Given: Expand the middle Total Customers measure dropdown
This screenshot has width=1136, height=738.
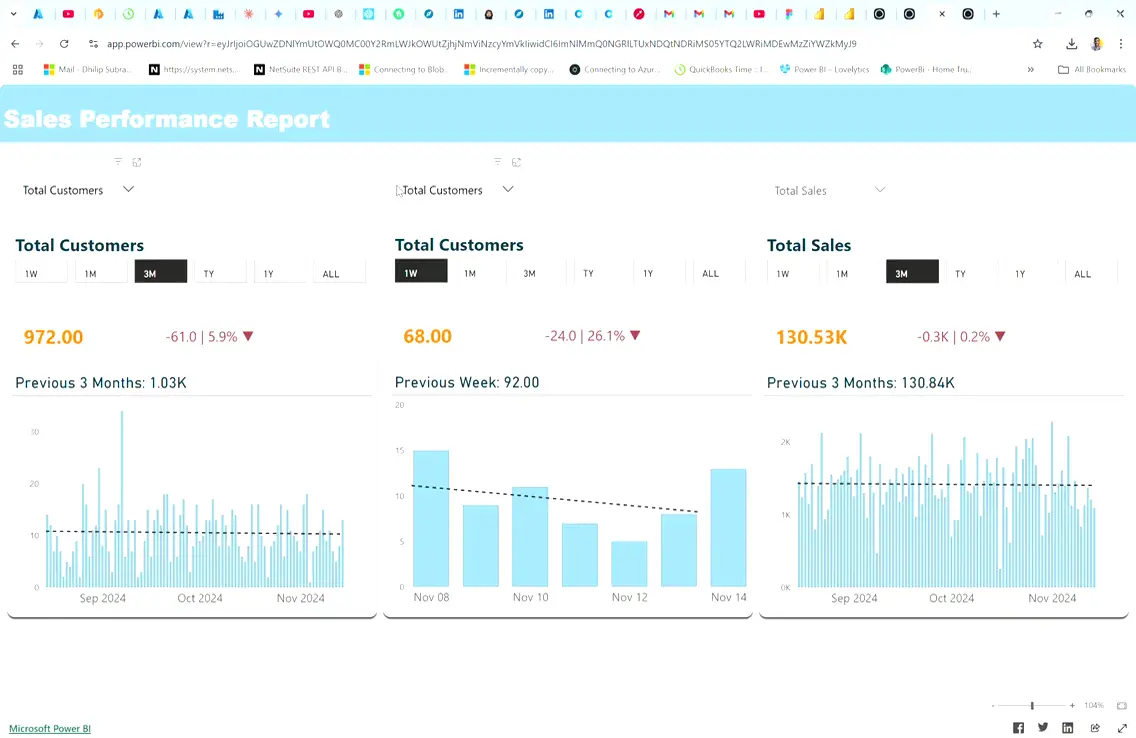Looking at the screenshot, I should (508, 189).
